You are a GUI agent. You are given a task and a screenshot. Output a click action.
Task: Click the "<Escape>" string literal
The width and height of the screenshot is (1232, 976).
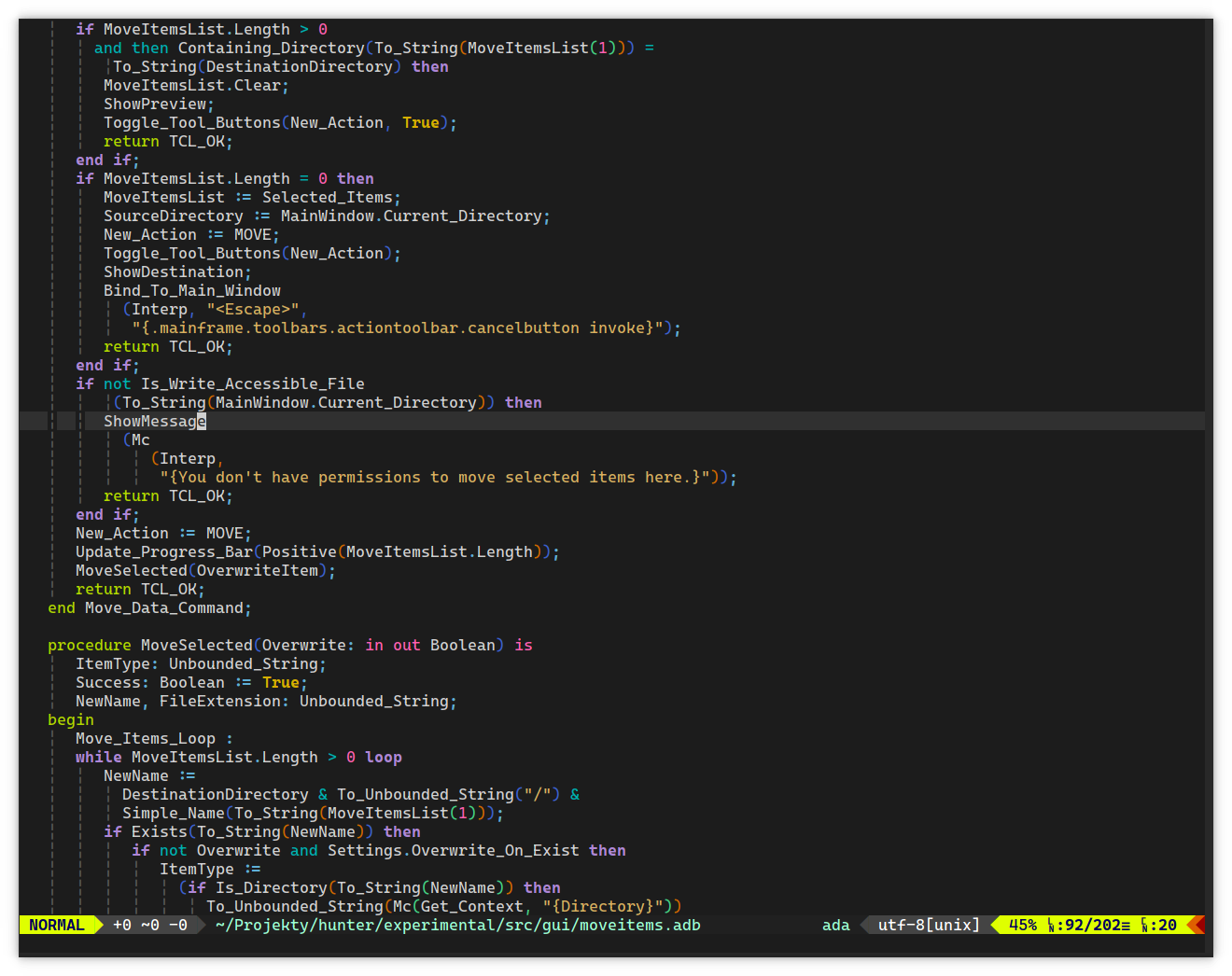(x=253, y=309)
